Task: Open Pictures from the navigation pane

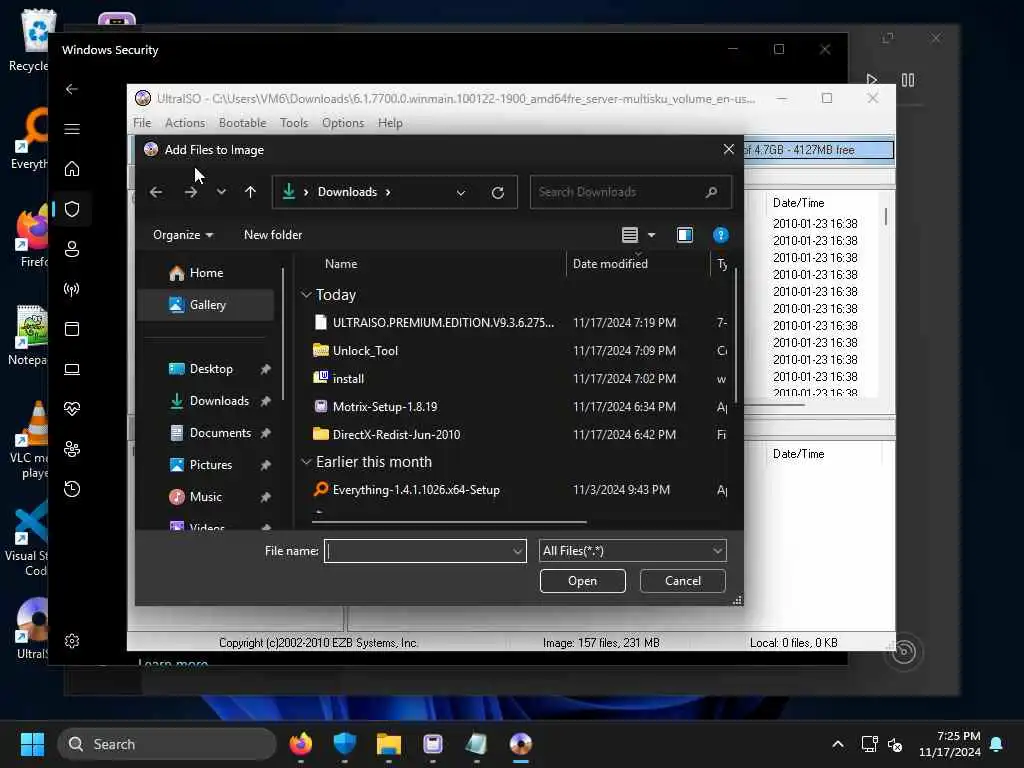Action: pyautogui.click(x=209, y=465)
